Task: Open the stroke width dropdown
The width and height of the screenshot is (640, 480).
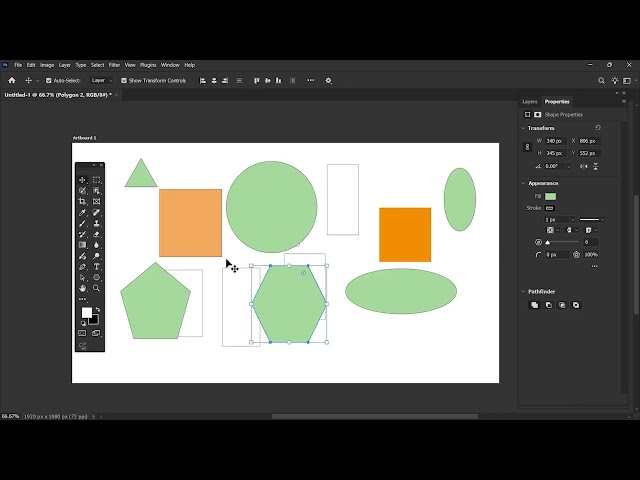Action: pos(573,220)
